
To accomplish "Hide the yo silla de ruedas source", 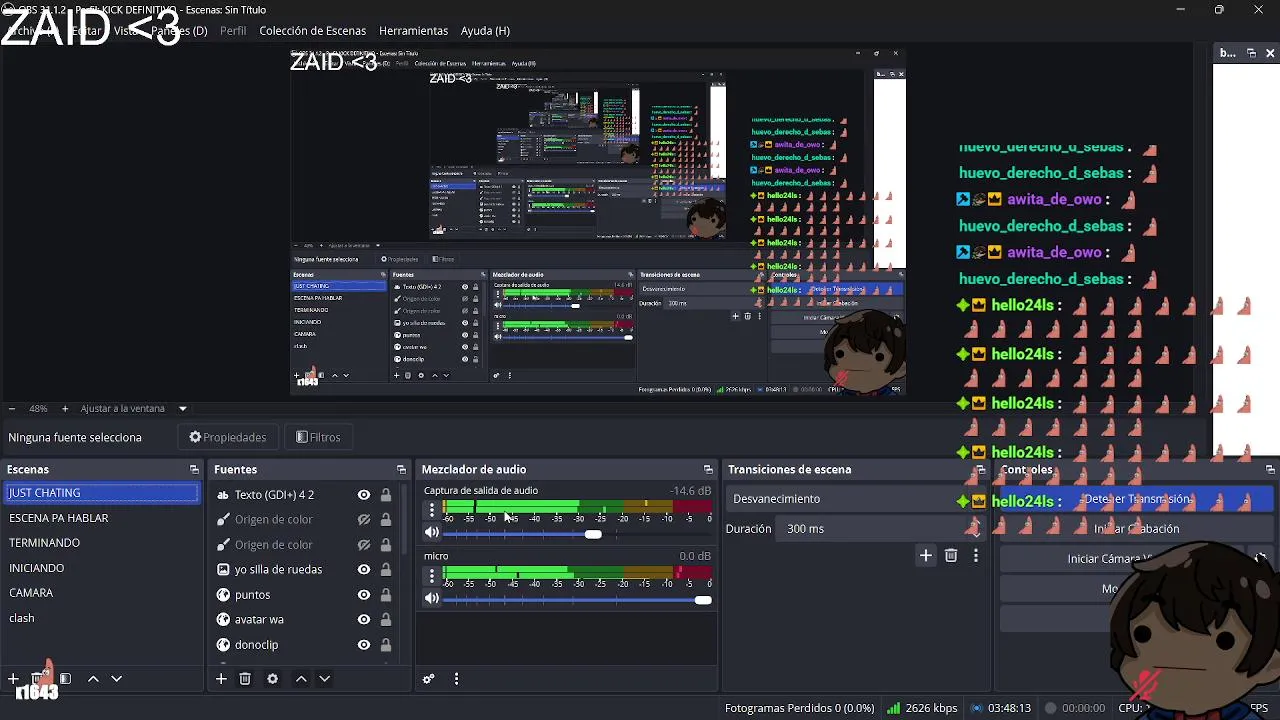I will pos(364,569).
